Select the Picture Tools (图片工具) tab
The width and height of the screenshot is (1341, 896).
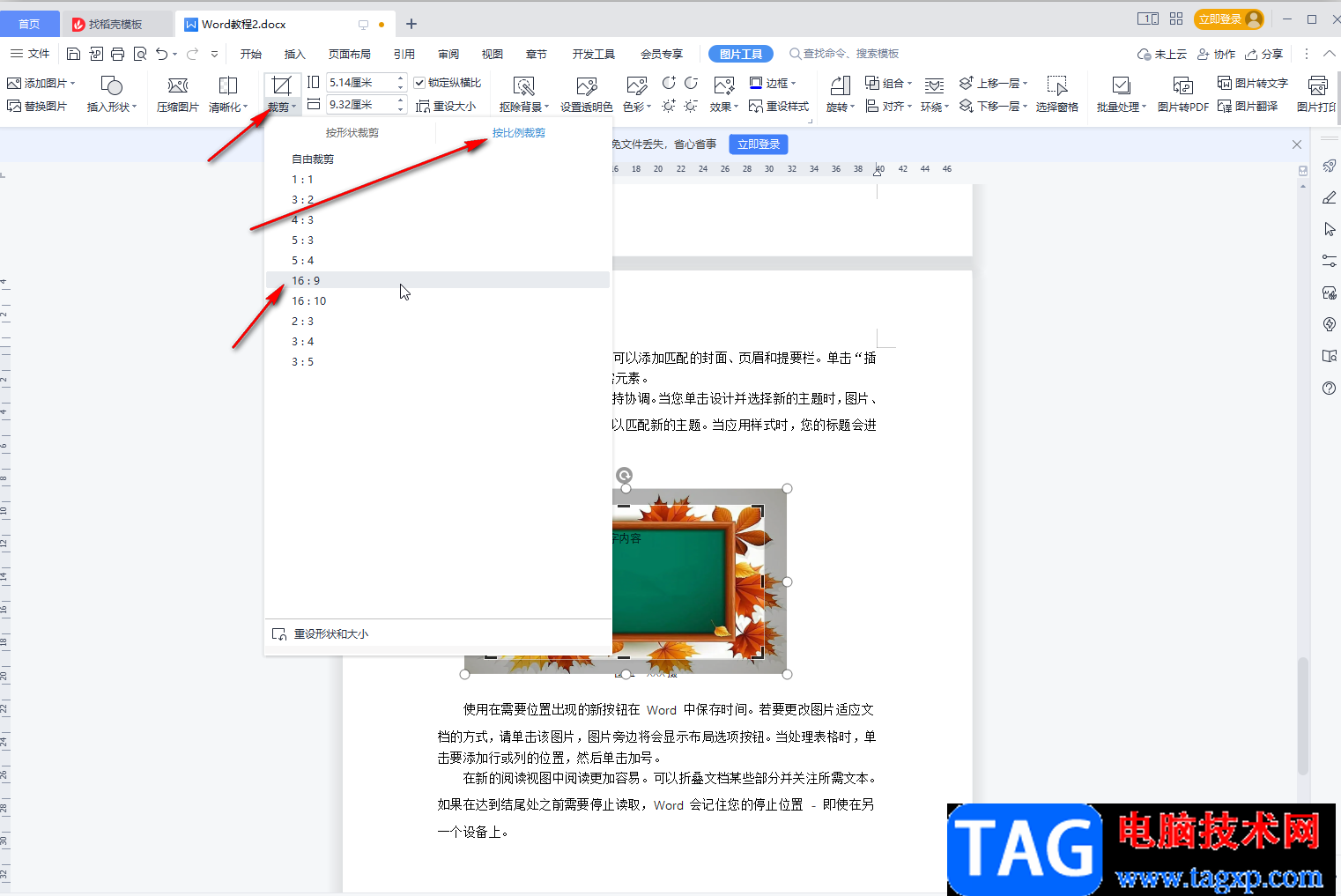click(741, 54)
